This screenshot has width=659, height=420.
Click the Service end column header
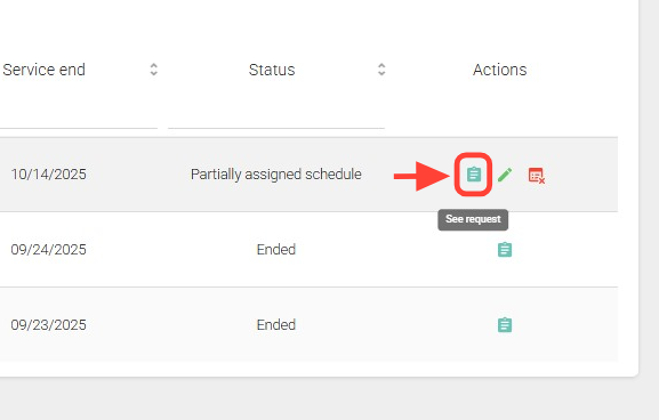44,70
